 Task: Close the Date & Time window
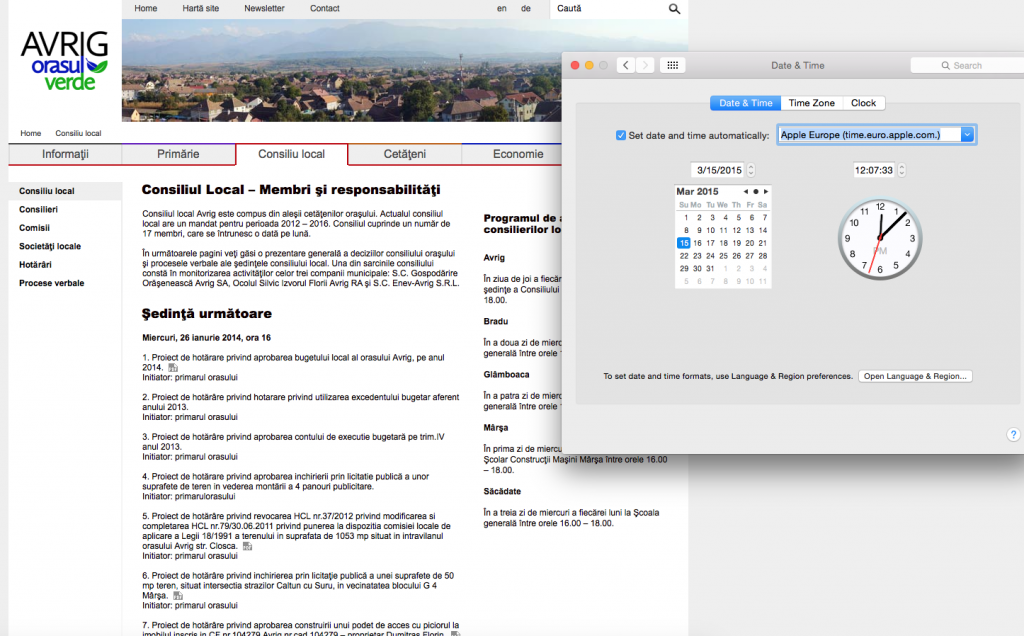[x=575, y=65]
